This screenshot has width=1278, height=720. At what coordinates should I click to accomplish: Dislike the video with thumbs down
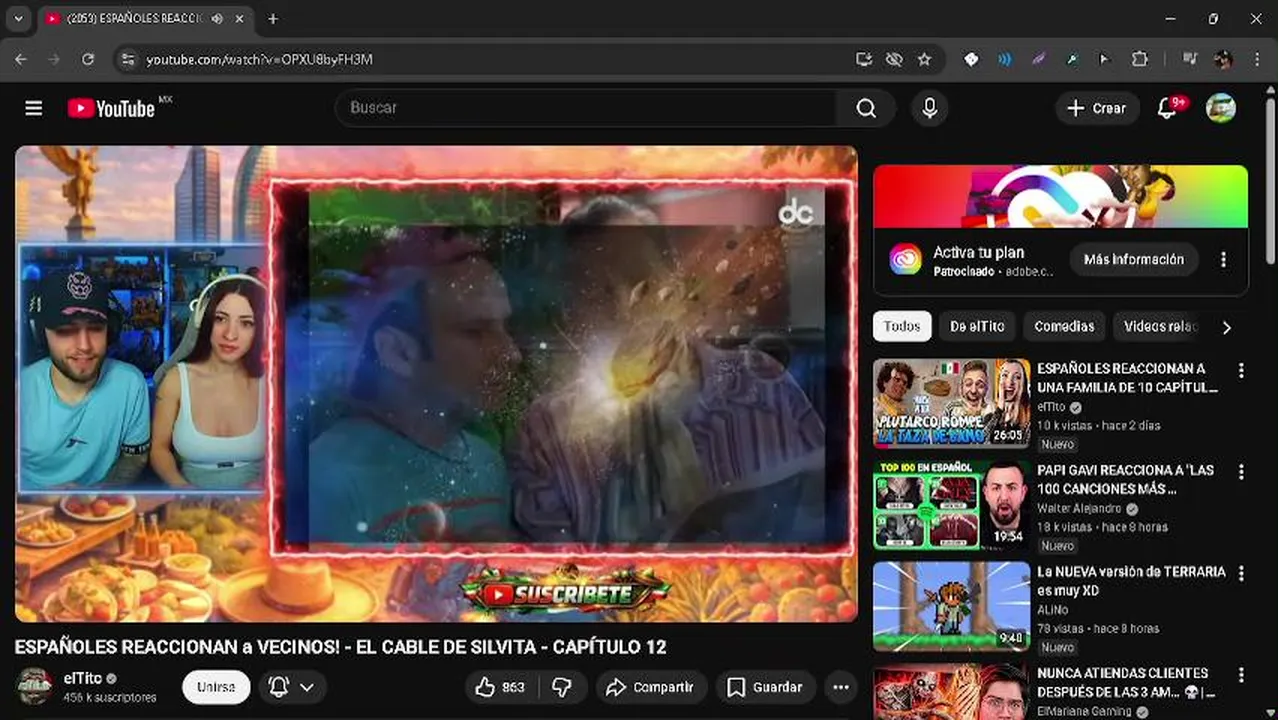tap(562, 687)
